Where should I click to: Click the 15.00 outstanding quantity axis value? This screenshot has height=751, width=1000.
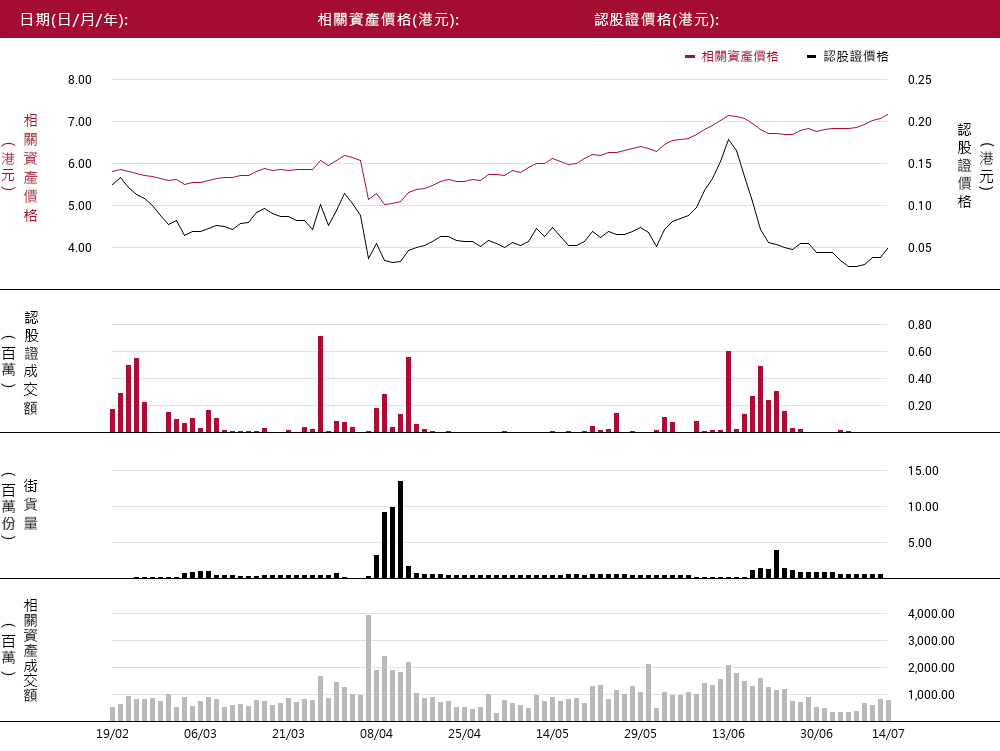point(923,471)
